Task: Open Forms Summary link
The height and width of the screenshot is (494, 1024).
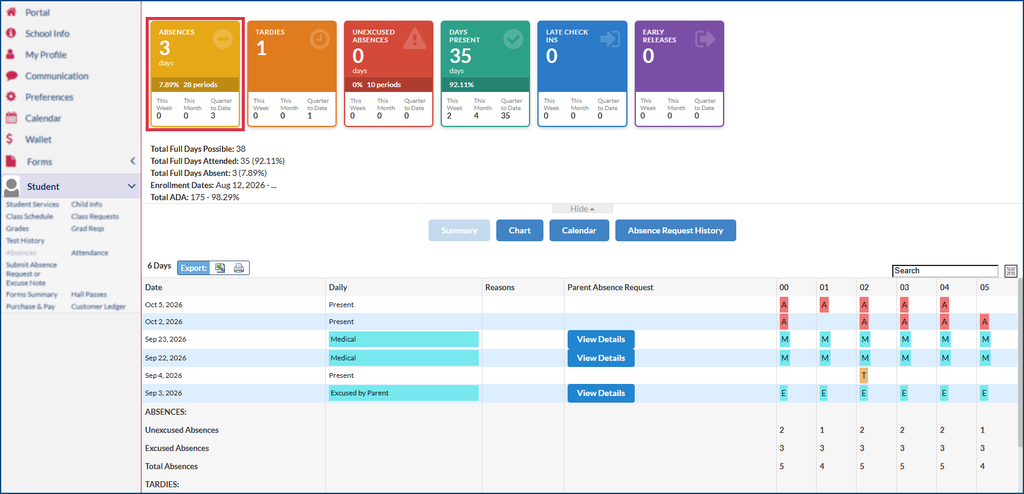Action: point(33,295)
